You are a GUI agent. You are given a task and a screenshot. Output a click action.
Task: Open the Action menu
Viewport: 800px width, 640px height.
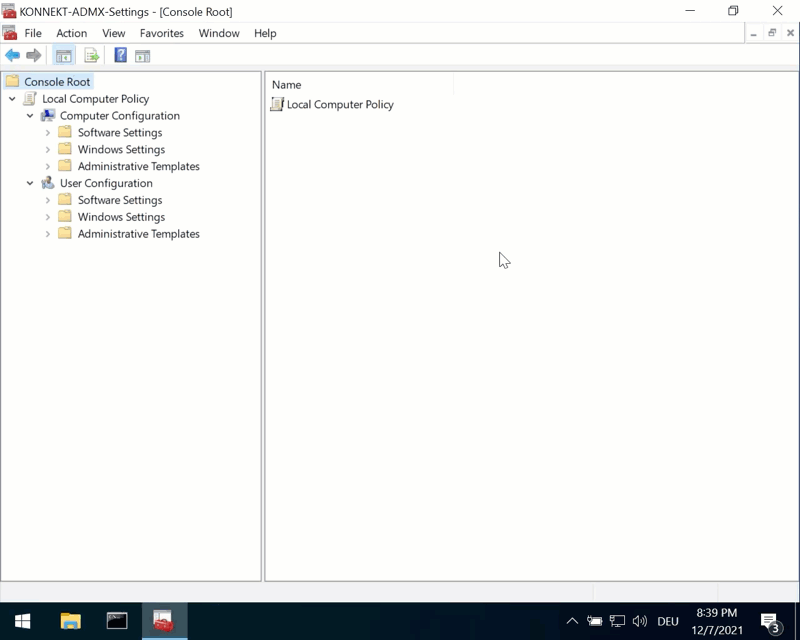[71, 33]
